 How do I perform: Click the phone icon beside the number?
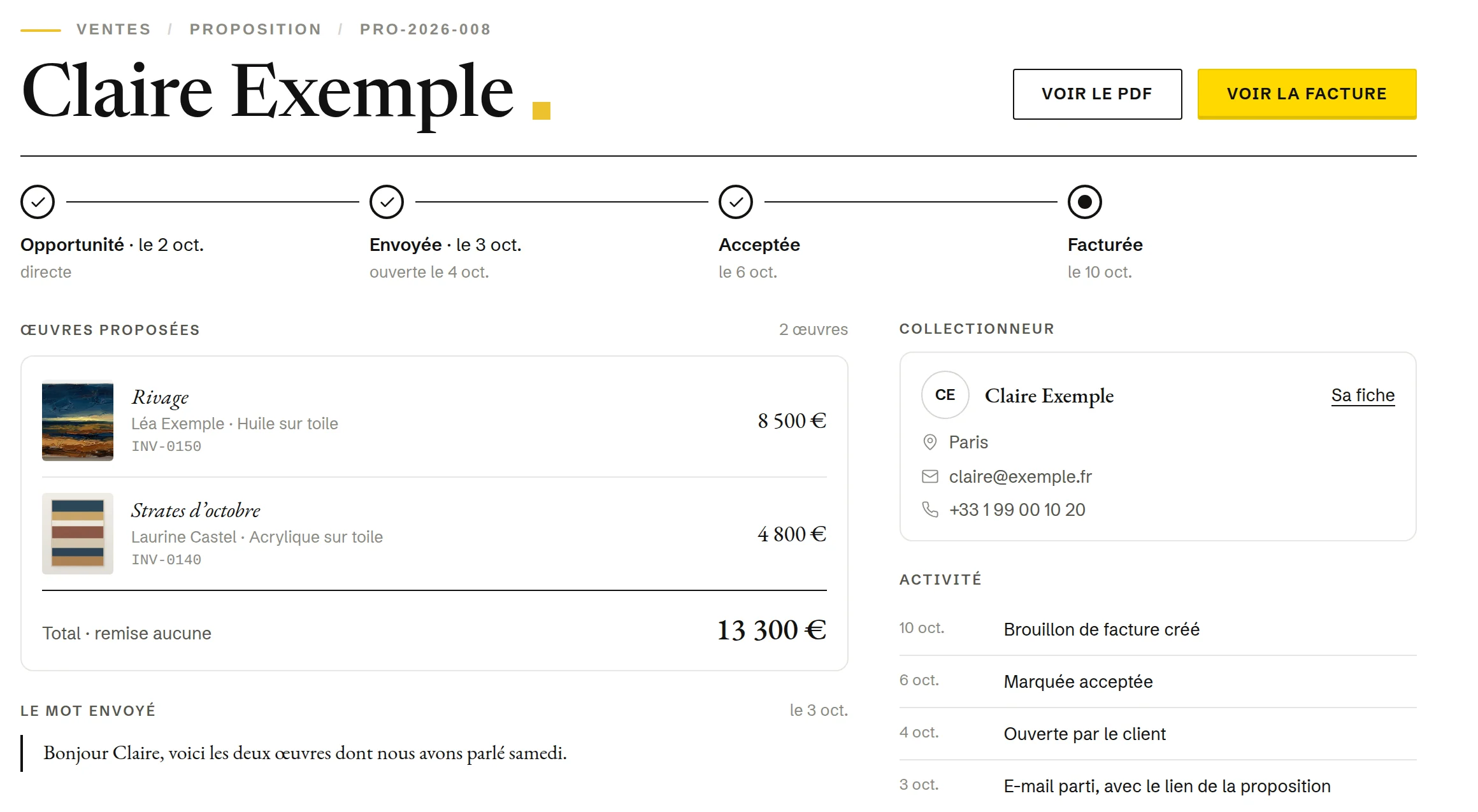coord(930,509)
